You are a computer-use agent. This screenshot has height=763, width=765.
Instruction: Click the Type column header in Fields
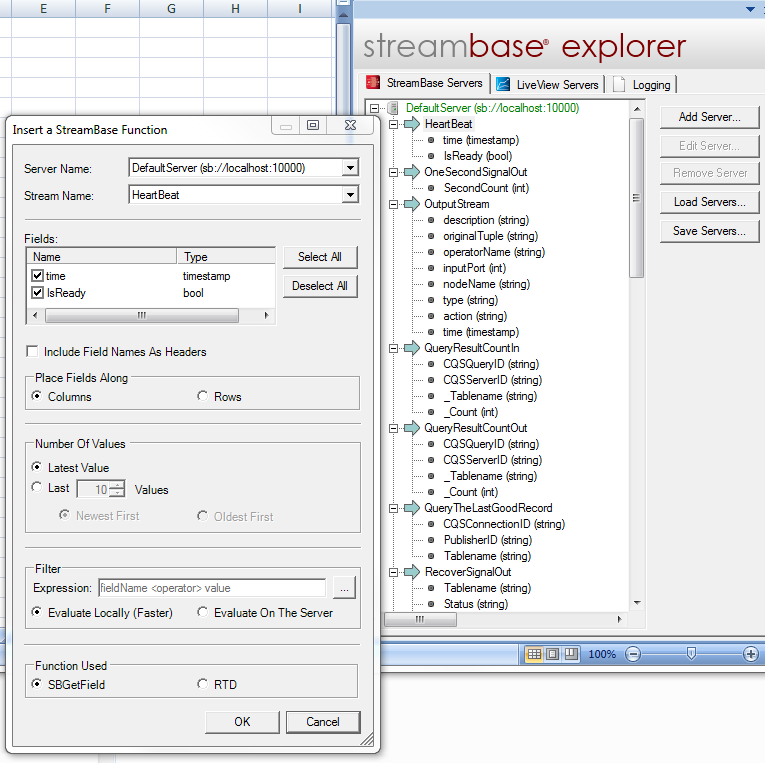pyautogui.click(x=226, y=257)
